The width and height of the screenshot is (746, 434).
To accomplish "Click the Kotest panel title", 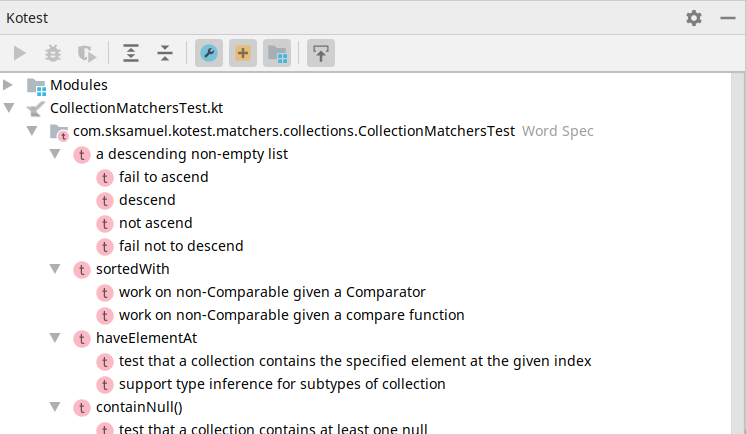I will (27, 18).
